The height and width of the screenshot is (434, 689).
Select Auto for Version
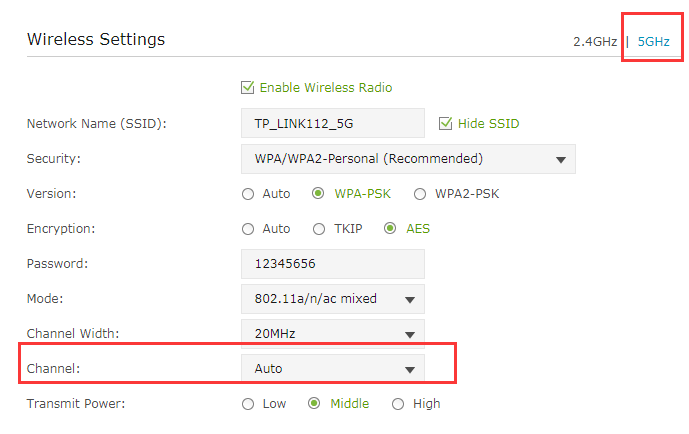pos(248,194)
